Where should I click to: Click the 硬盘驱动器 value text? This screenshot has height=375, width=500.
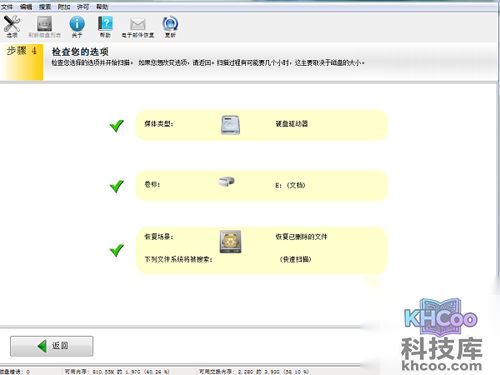(292, 124)
